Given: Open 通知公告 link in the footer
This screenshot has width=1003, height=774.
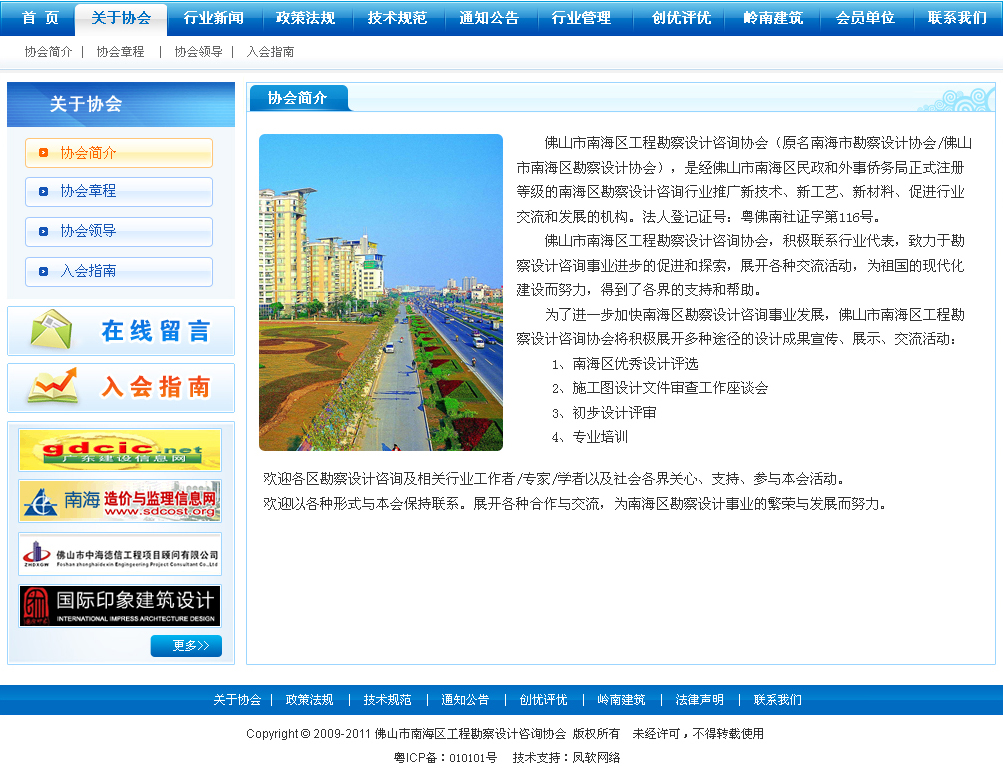Looking at the screenshot, I should pos(465,700).
